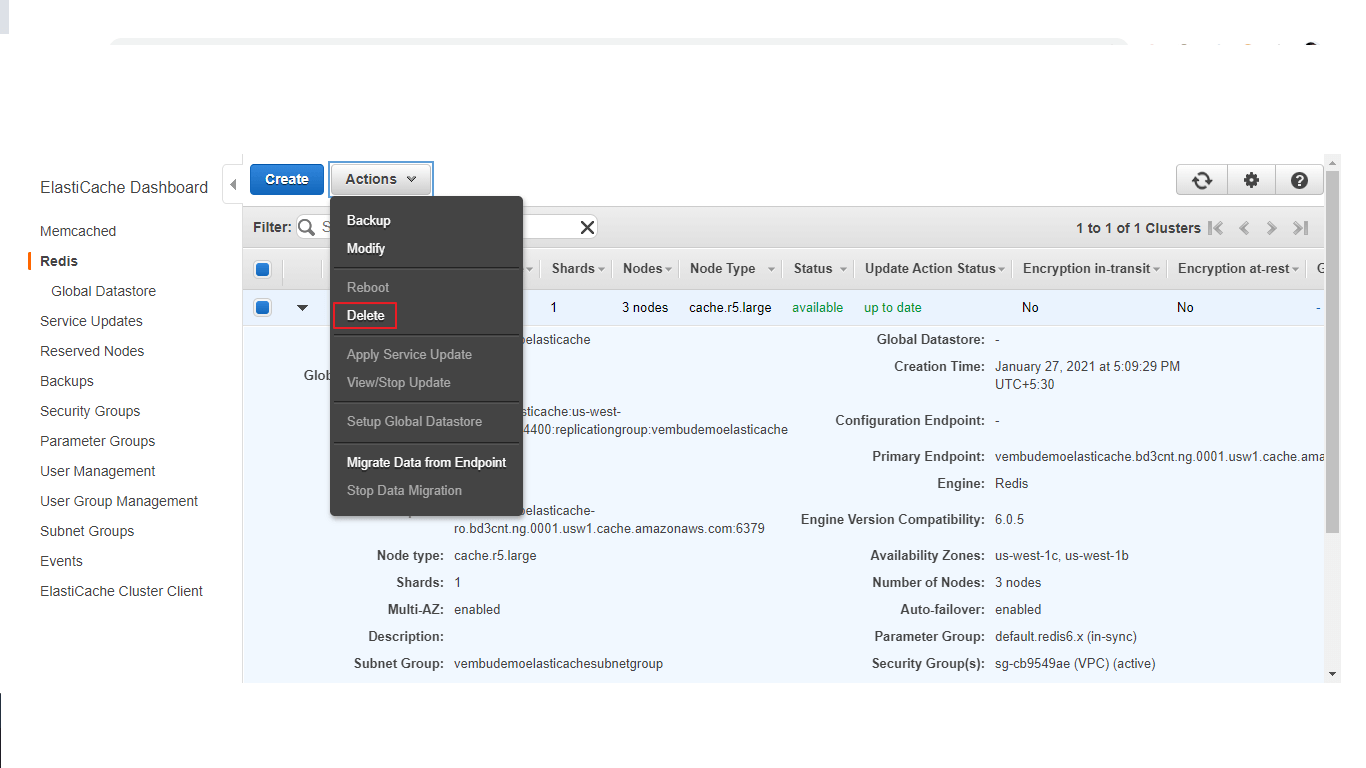
Task: Open Subnet Groups in the sidebar
Action: pos(87,531)
